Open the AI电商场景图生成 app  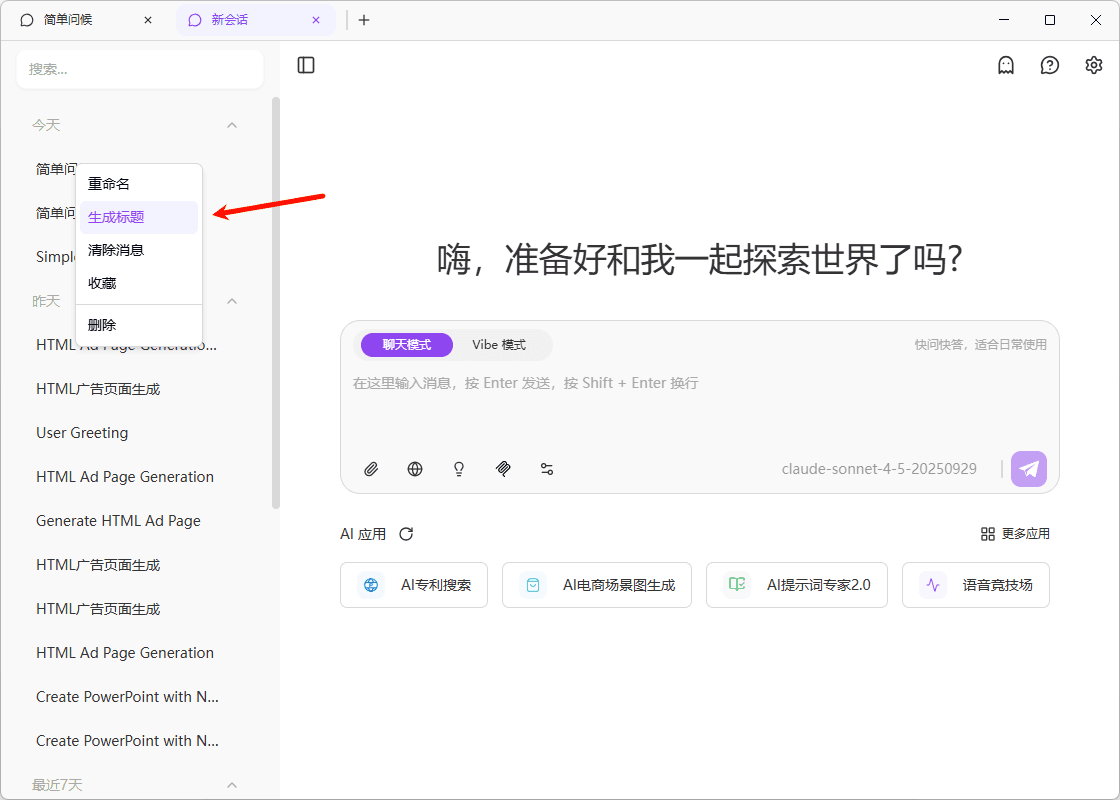(596, 585)
